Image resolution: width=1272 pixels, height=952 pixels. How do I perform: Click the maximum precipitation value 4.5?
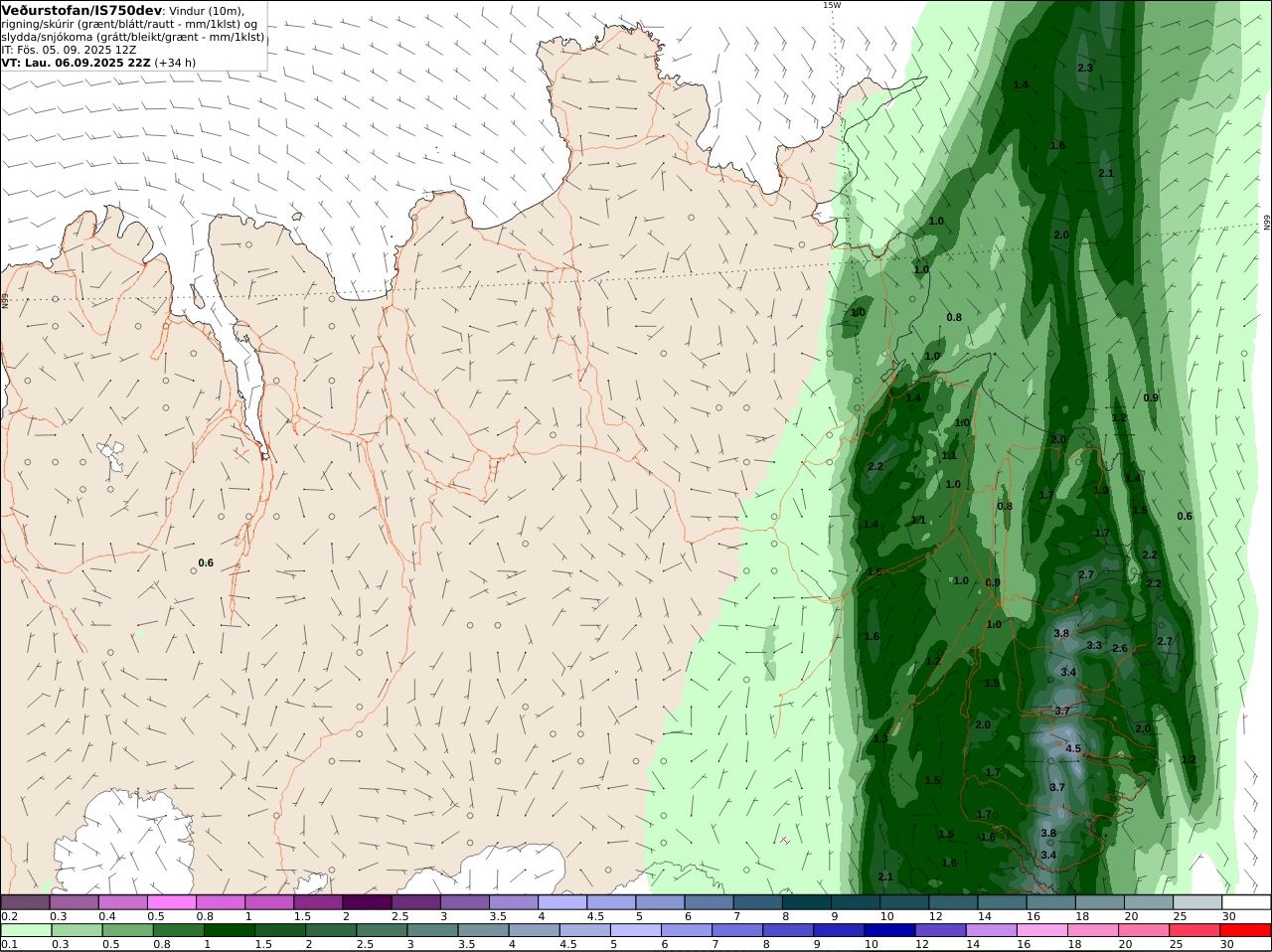[1073, 749]
